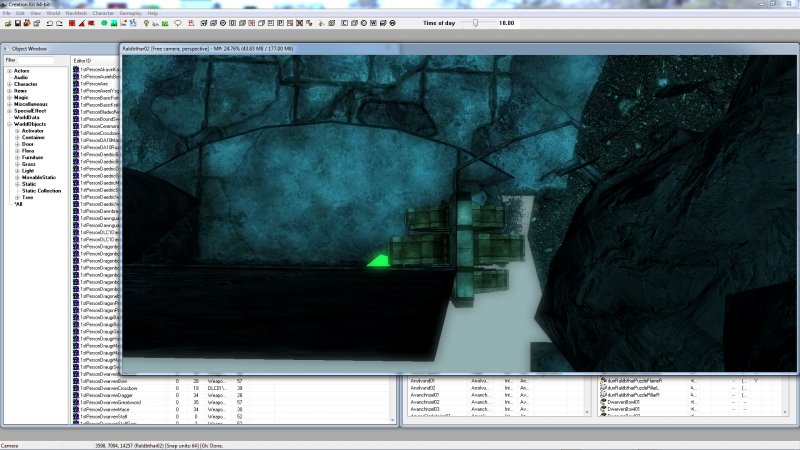
Task: Select the Flora category label
Action: coord(28,151)
